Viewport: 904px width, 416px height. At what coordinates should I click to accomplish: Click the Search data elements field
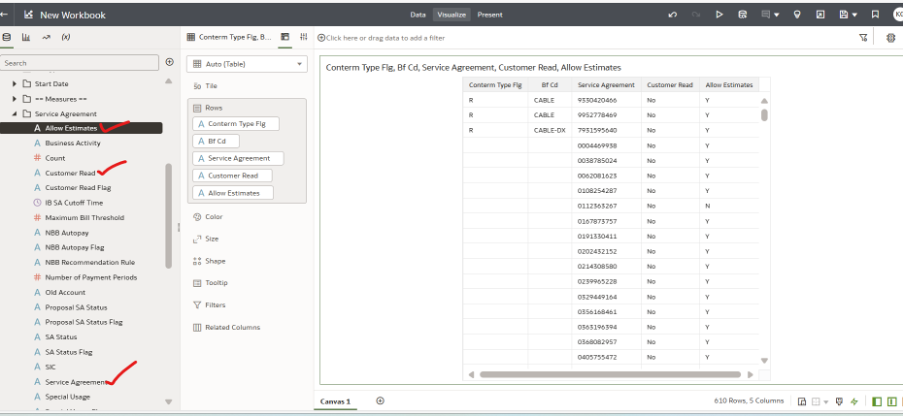[80, 62]
